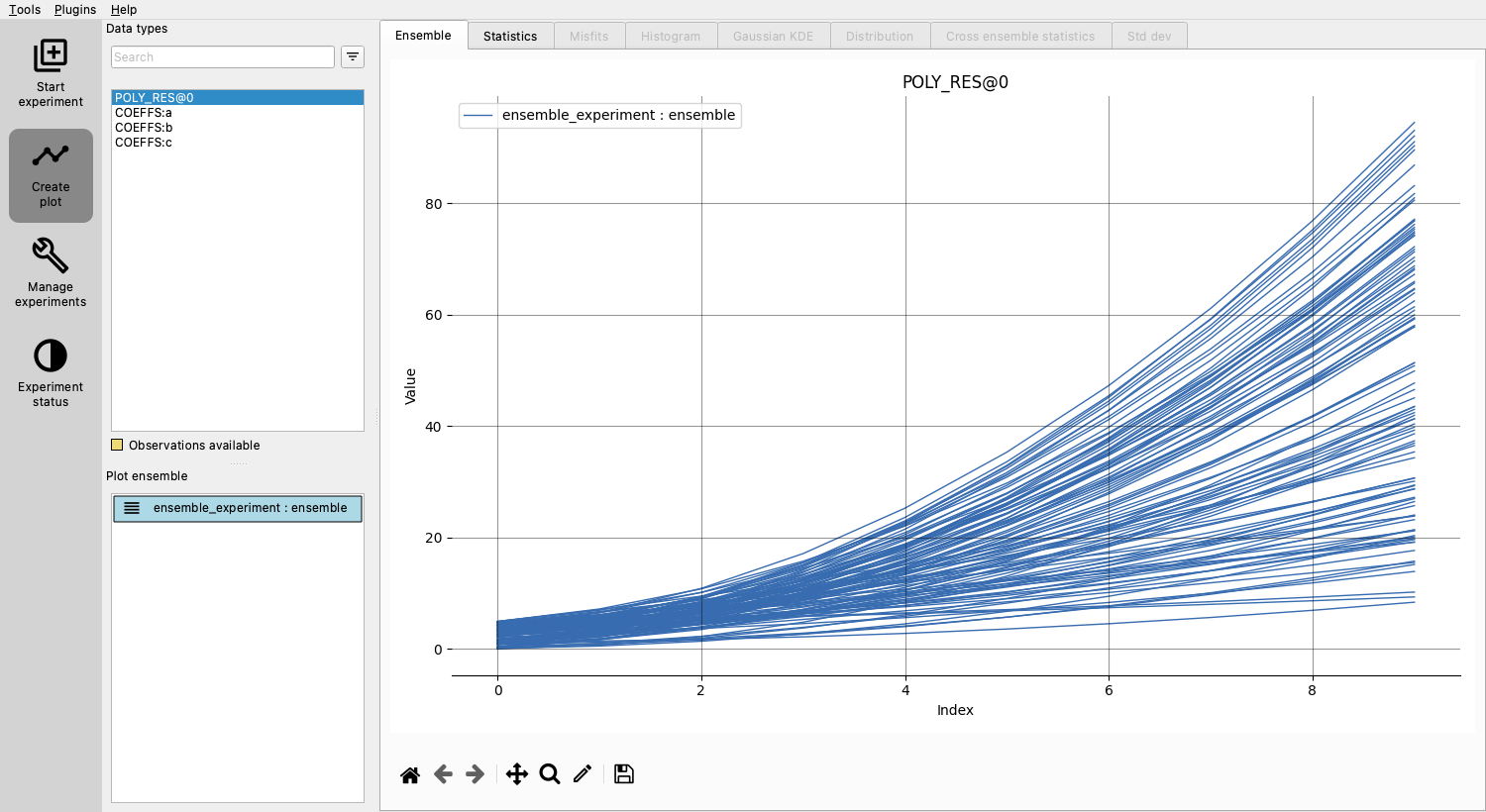Select COEFFS:b data type
Image resolution: width=1486 pixels, height=812 pixels.
238,128
